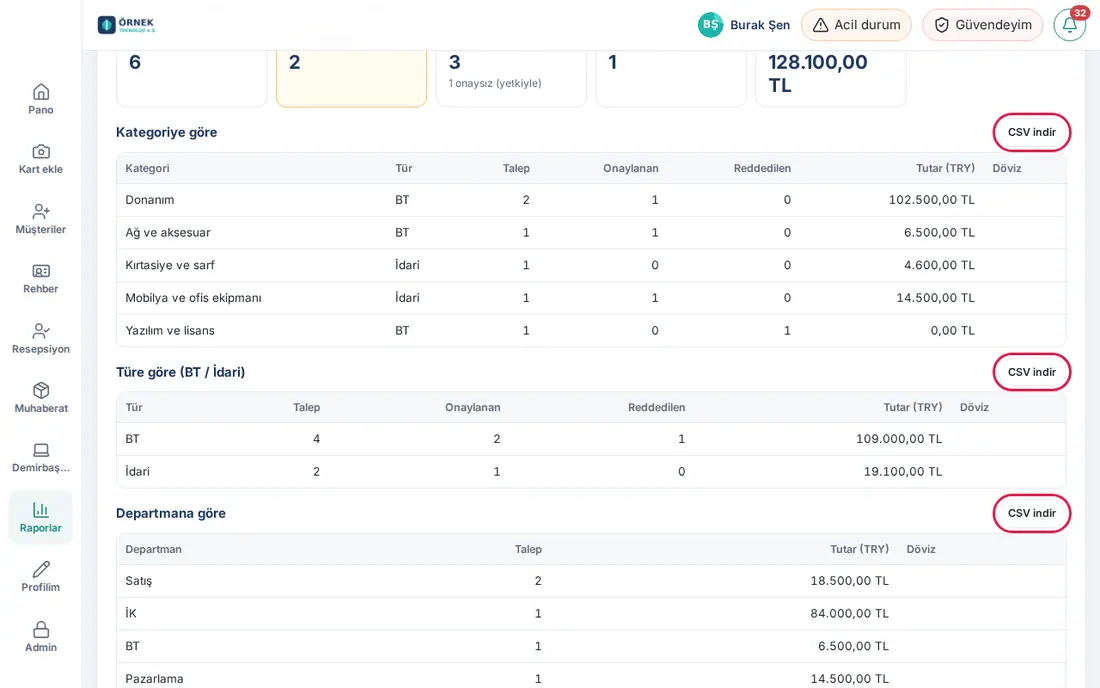Select the highlighted summary card showing 2
The width and height of the screenshot is (1100, 688).
point(351,77)
